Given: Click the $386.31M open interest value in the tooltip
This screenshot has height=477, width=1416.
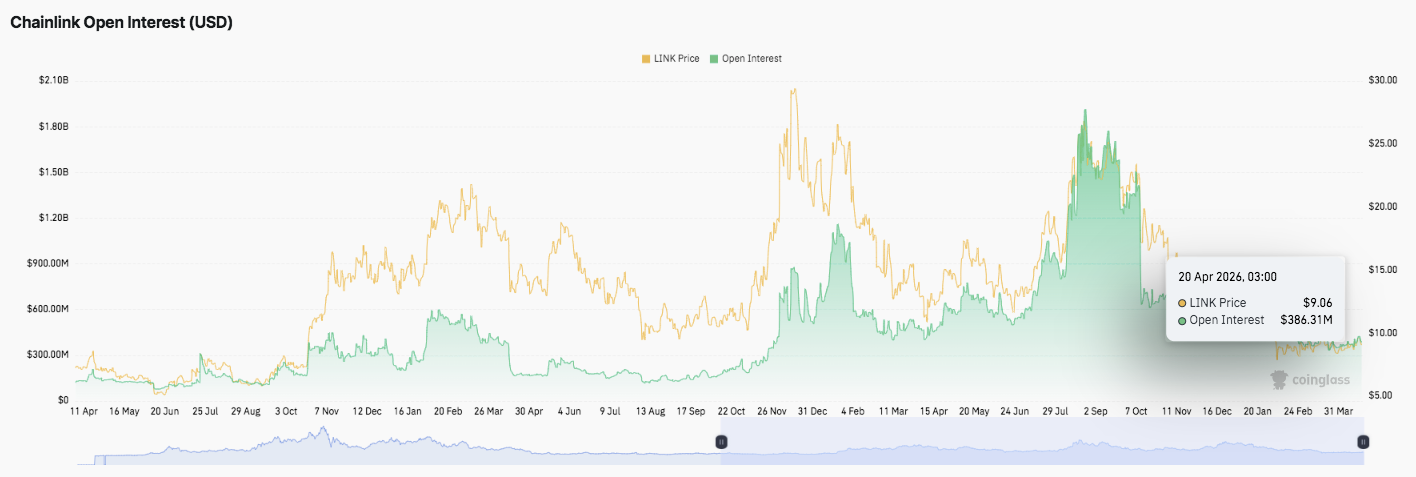Looking at the screenshot, I should click(x=1306, y=321).
